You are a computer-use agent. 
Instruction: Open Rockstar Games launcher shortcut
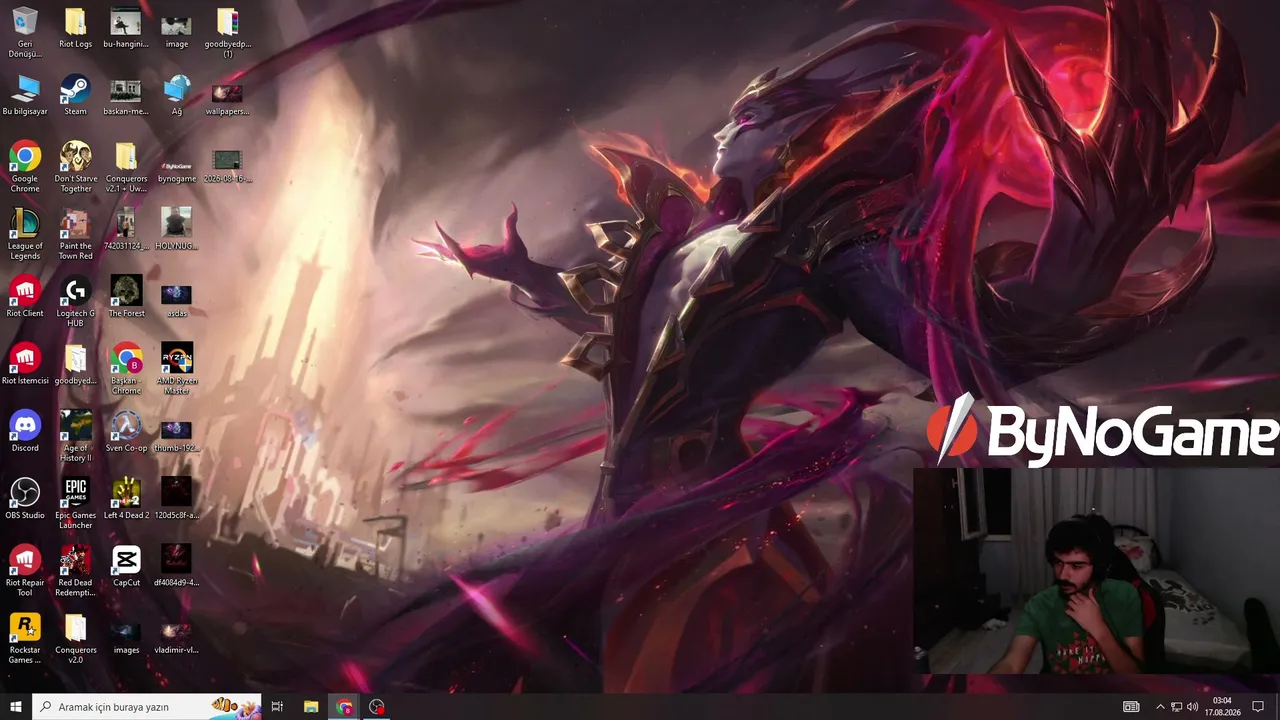[25, 627]
